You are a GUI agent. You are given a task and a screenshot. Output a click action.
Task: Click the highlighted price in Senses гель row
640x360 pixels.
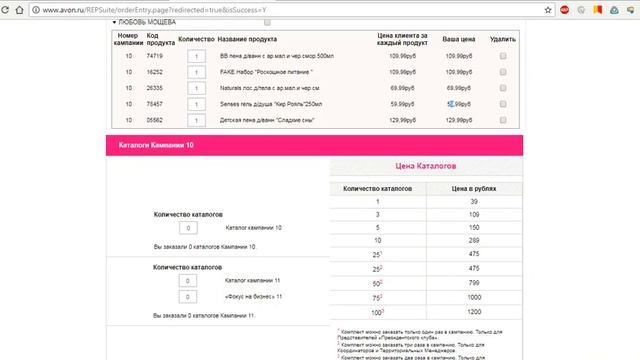point(459,104)
